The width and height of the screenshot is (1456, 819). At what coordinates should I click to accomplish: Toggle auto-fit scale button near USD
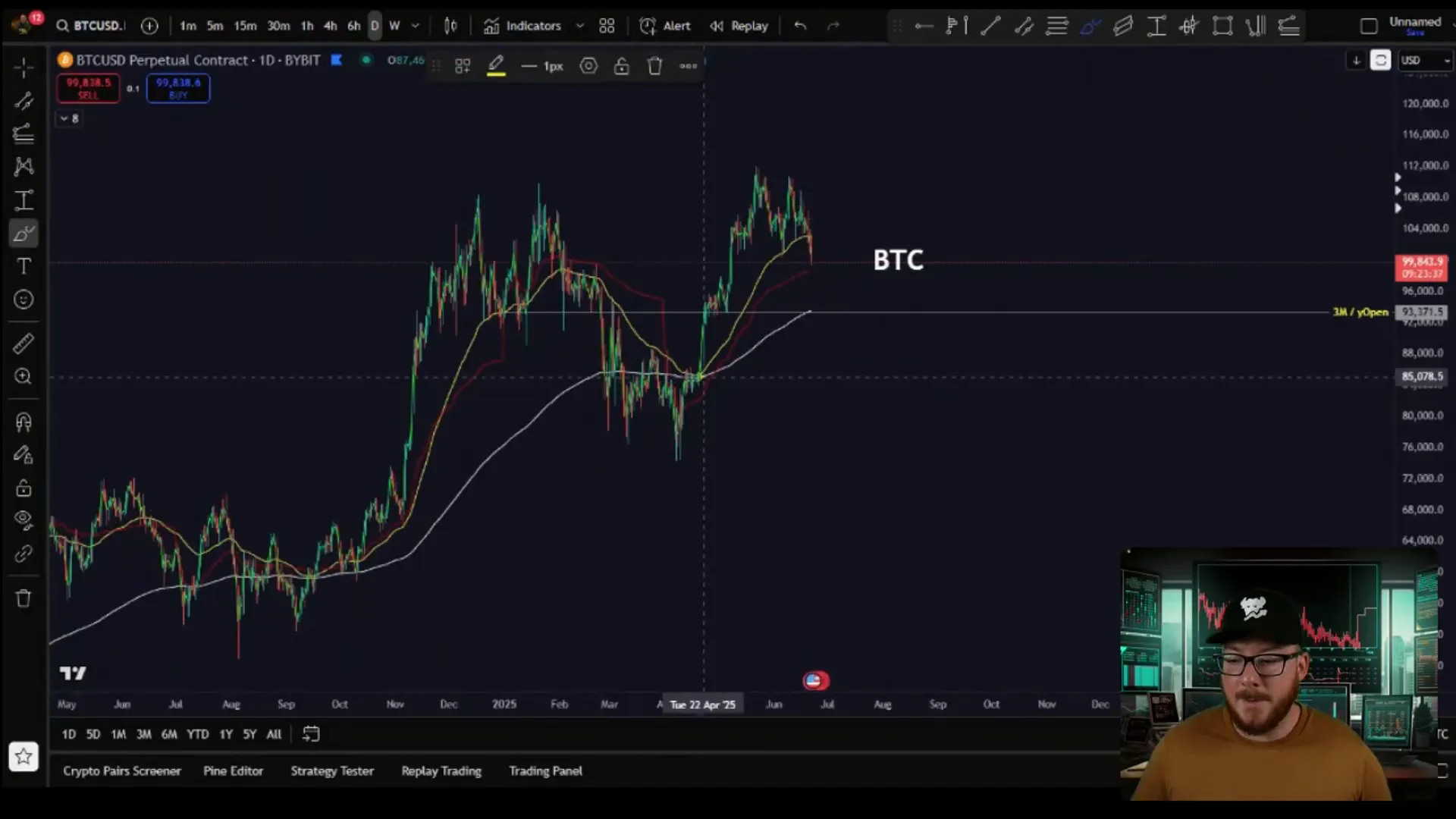[1380, 61]
